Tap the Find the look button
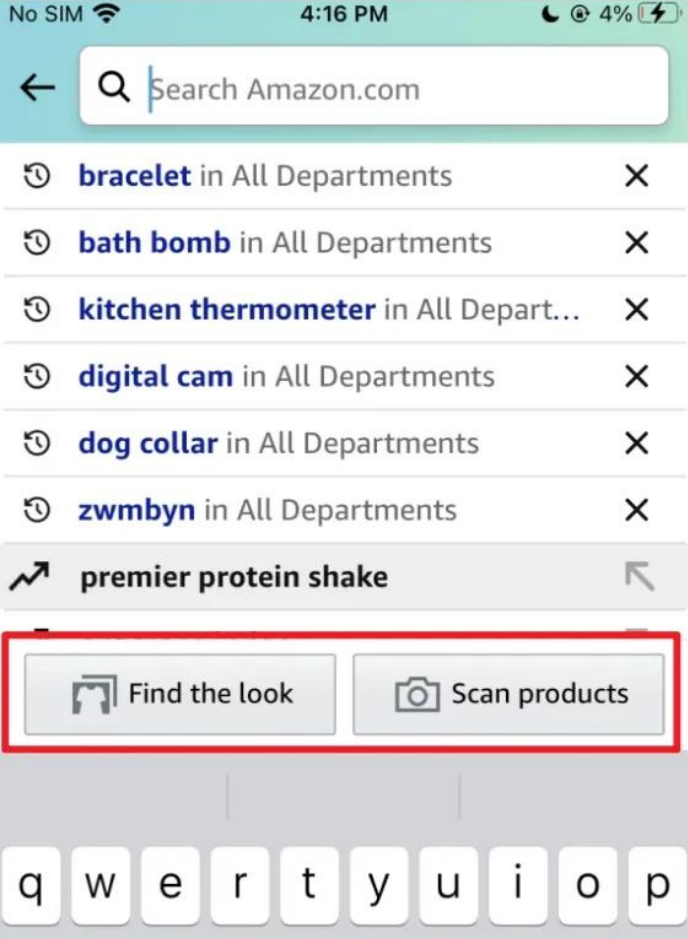 click(180, 694)
